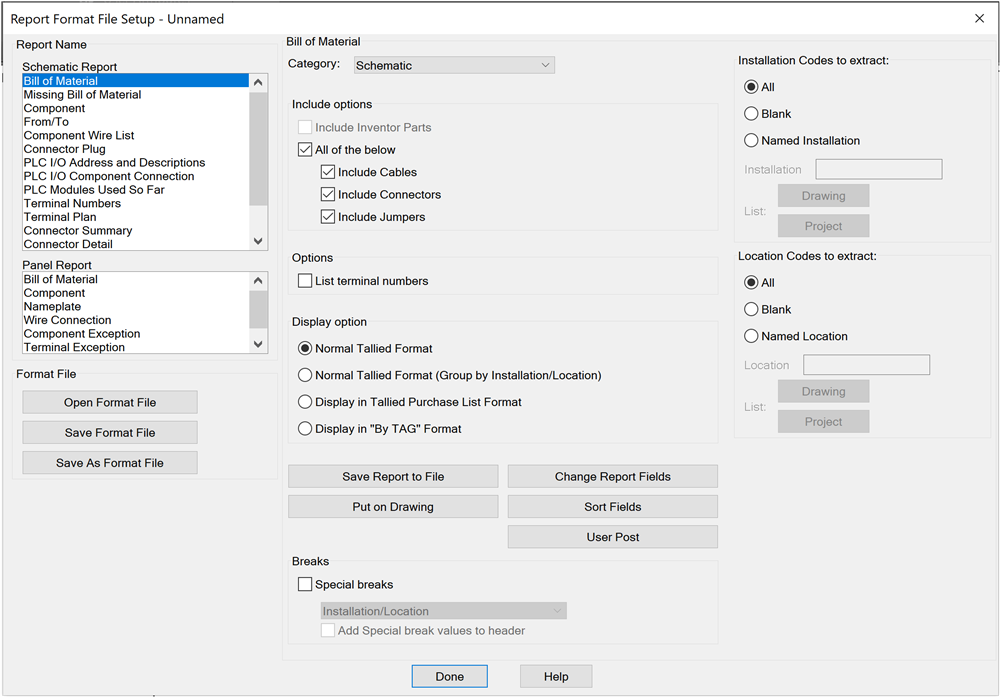This screenshot has width=1000, height=697.
Task: Click the Schematic Report list scroll up arrow
Action: [x=258, y=82]
